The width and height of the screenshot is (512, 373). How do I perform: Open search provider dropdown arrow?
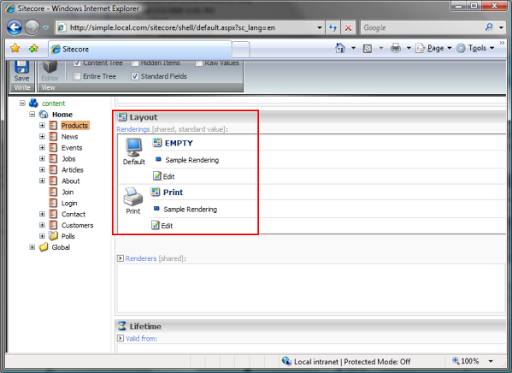501,28
